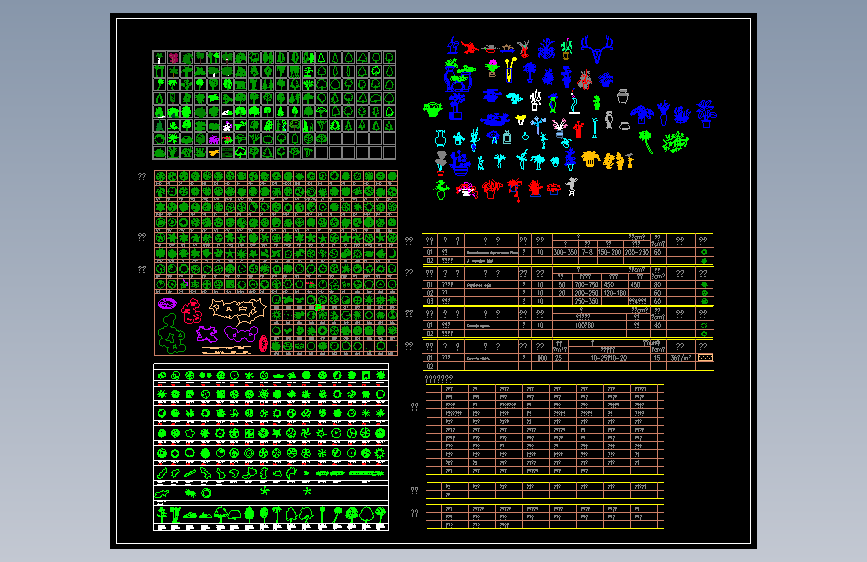The image size is (867, 562).
Task: Select the pink and white flower basket
Action: 467,190
